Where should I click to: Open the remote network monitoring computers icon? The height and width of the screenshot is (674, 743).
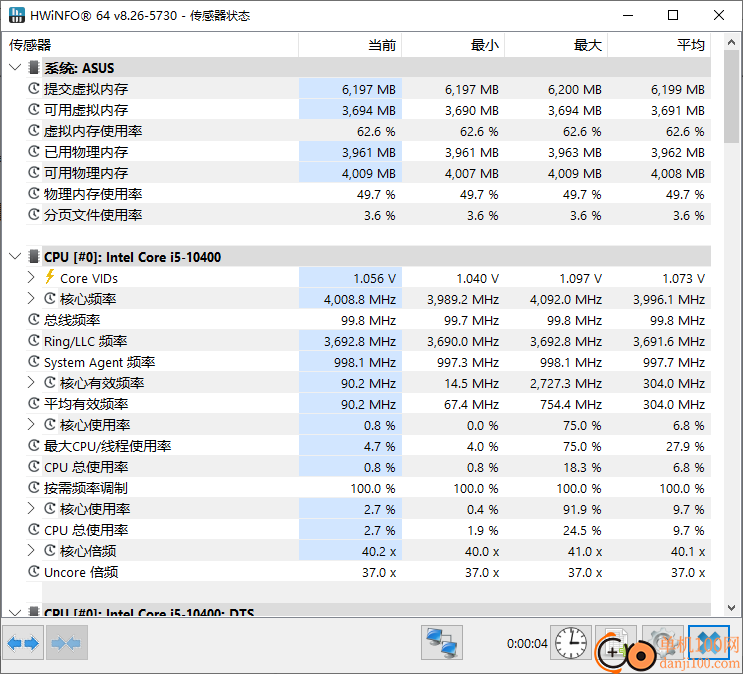(x=442, y=643)
